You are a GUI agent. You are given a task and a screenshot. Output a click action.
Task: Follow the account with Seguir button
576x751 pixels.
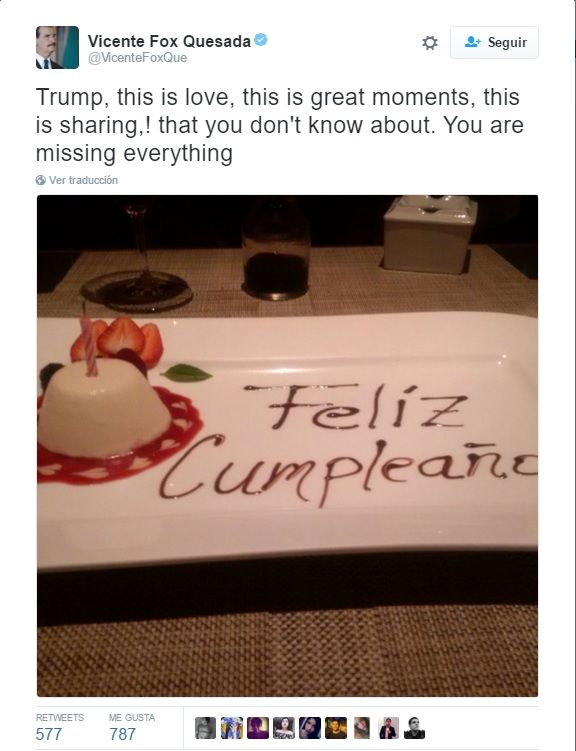[494, 43]
